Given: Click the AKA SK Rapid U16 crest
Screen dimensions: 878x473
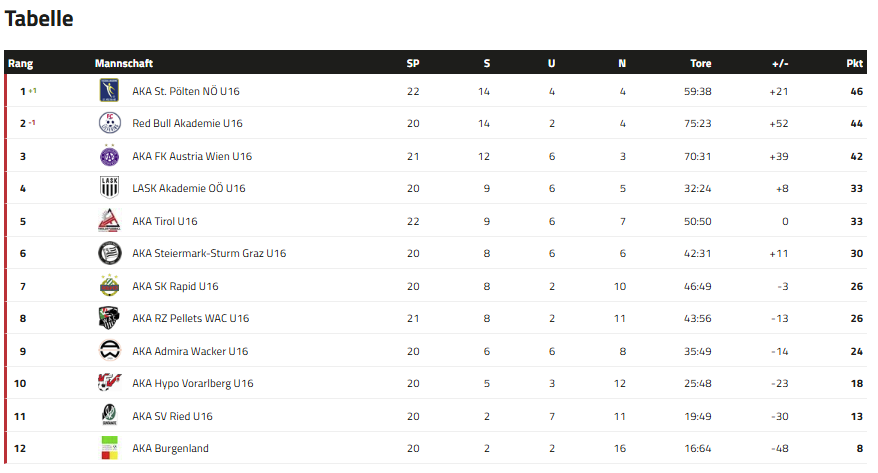Looking at the screenshot, I should 109,286.
